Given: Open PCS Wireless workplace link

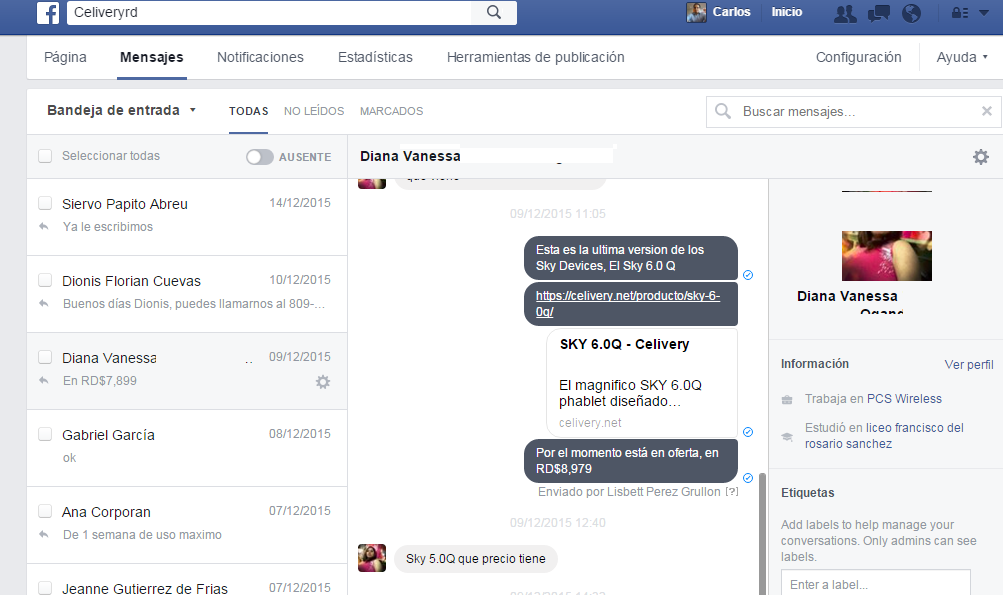Looking at the screenshot, I should 904,399.
